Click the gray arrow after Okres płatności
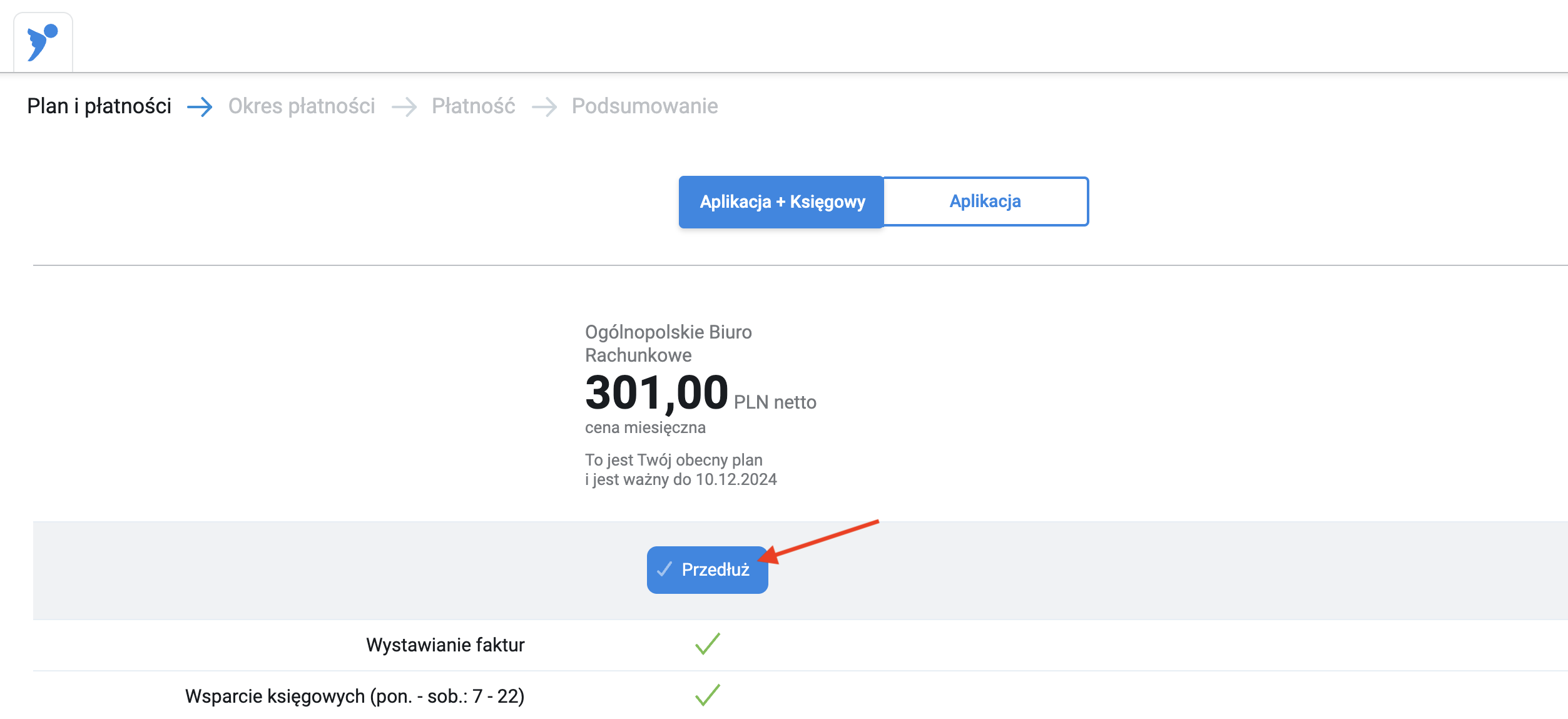This screenshot has height=719, width=1568. point(404,107)
